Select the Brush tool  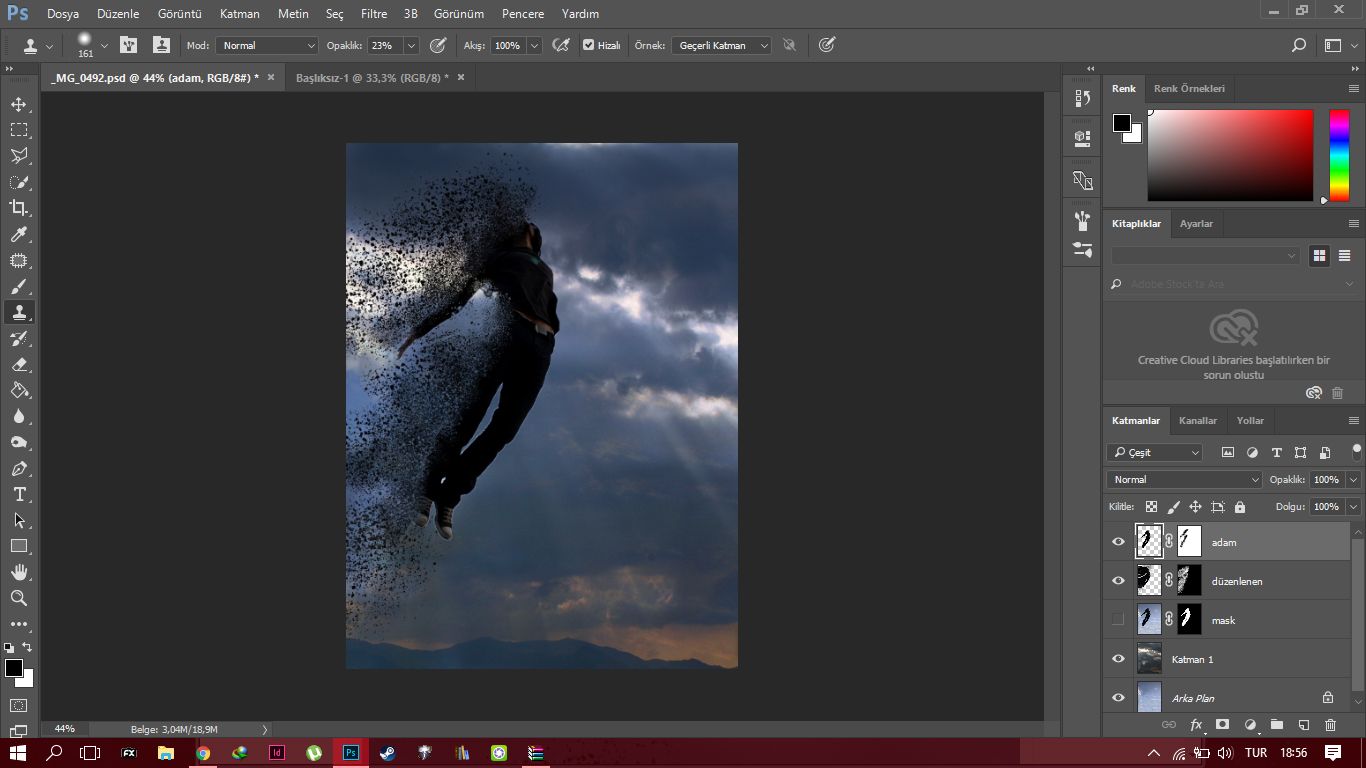tap(19, 286)
